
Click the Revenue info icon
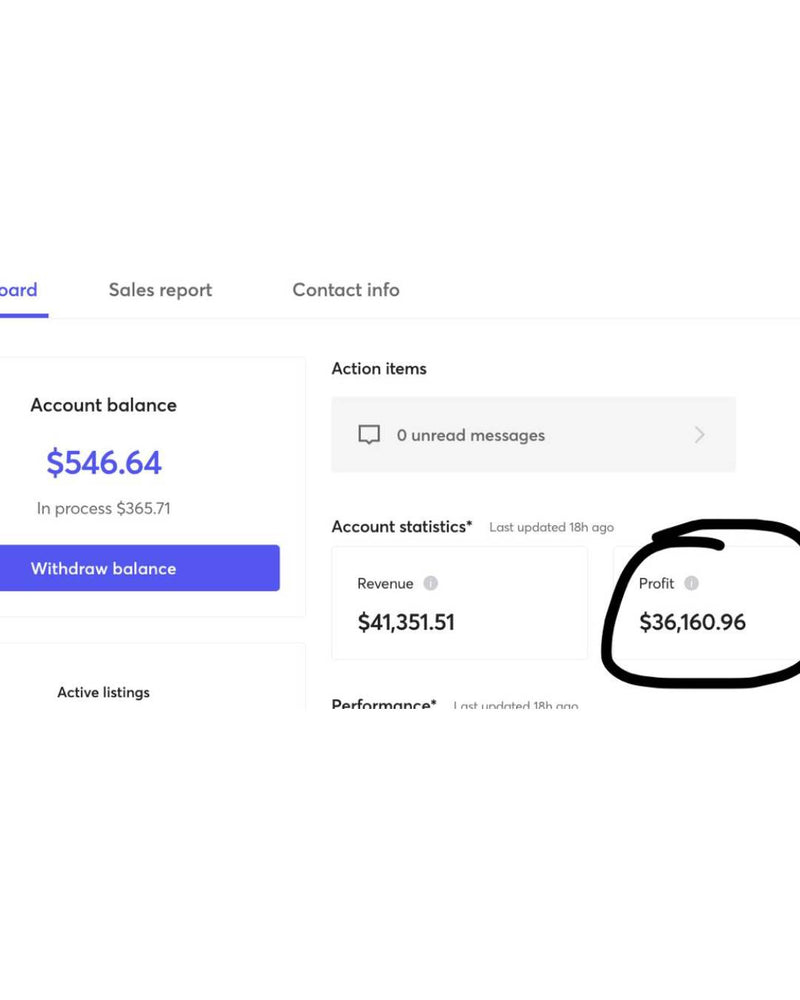431,583
